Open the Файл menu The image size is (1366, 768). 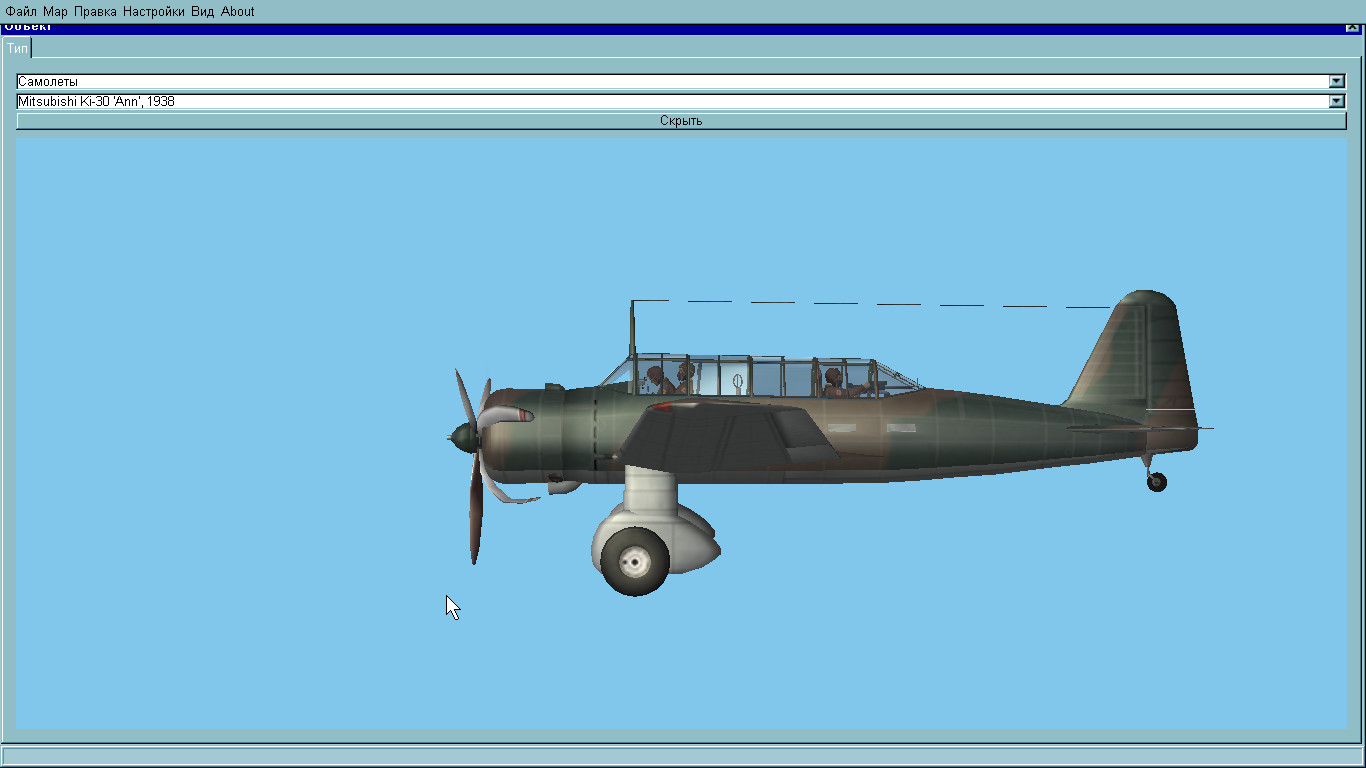(x=21, y=12)
